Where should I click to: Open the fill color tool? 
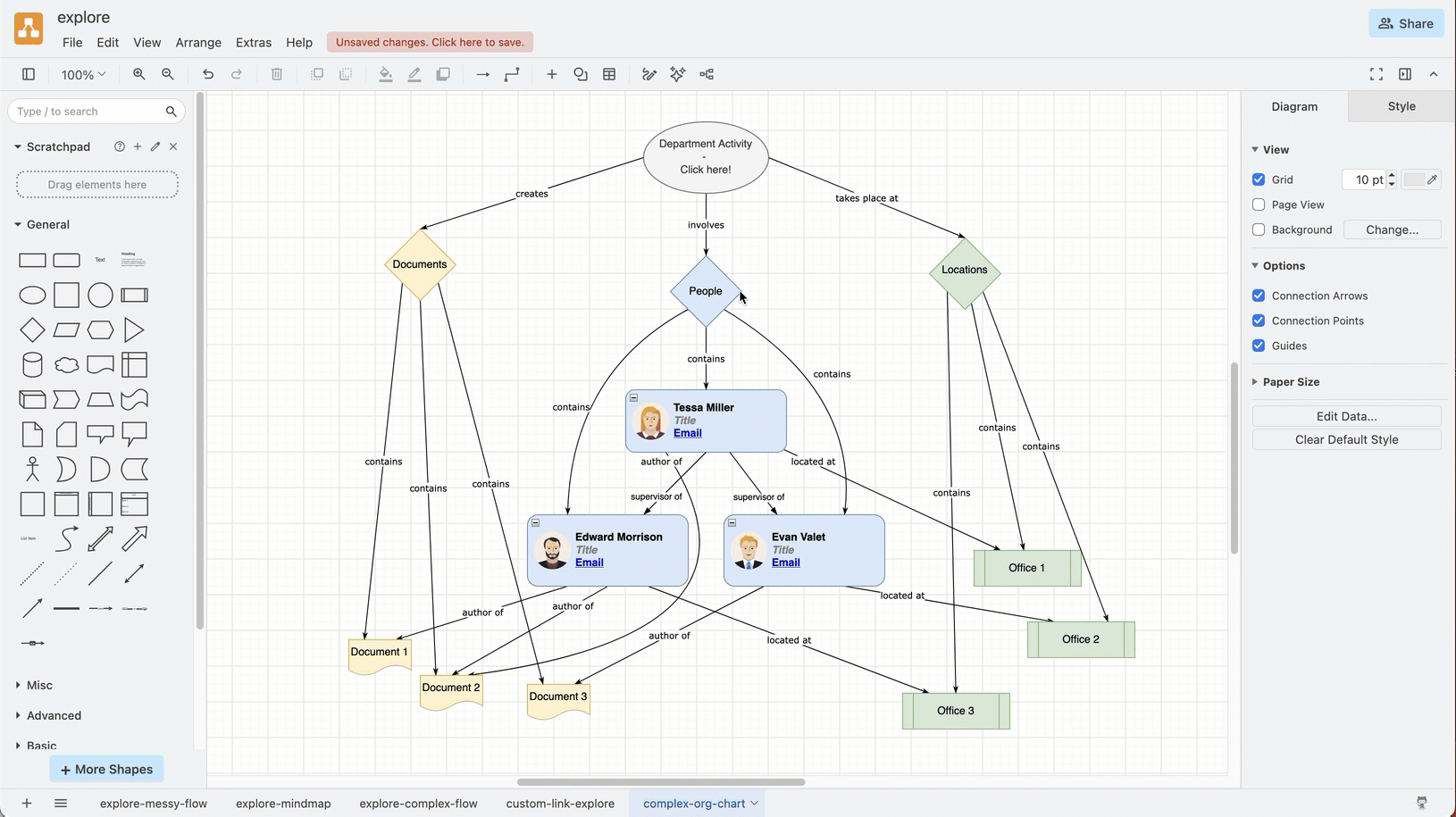(x=386, y=74)
